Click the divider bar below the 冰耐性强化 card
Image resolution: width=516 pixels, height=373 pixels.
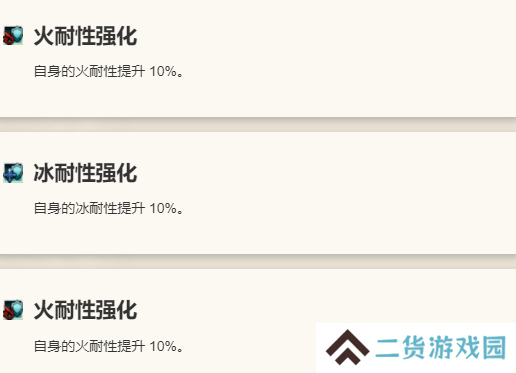[x=258, y=262]
